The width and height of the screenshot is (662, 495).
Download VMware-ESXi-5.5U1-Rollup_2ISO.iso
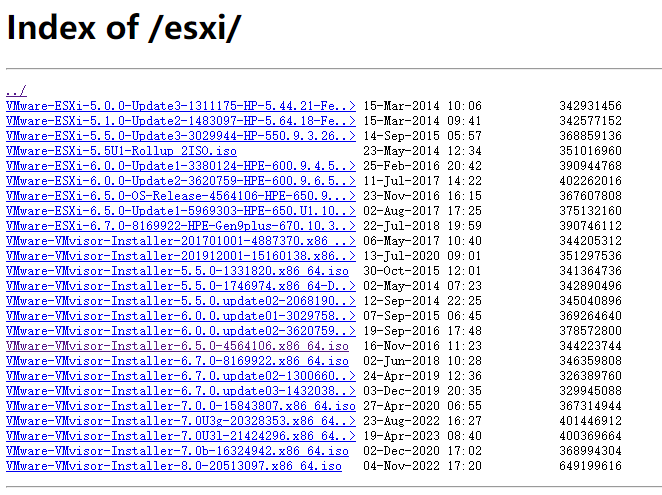click(x=121, y=151)
